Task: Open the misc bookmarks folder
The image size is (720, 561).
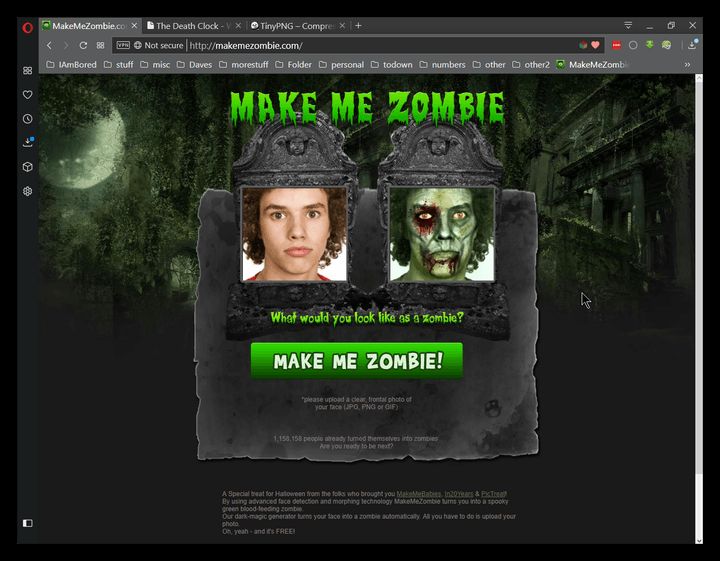Action: tap(155, 65)
